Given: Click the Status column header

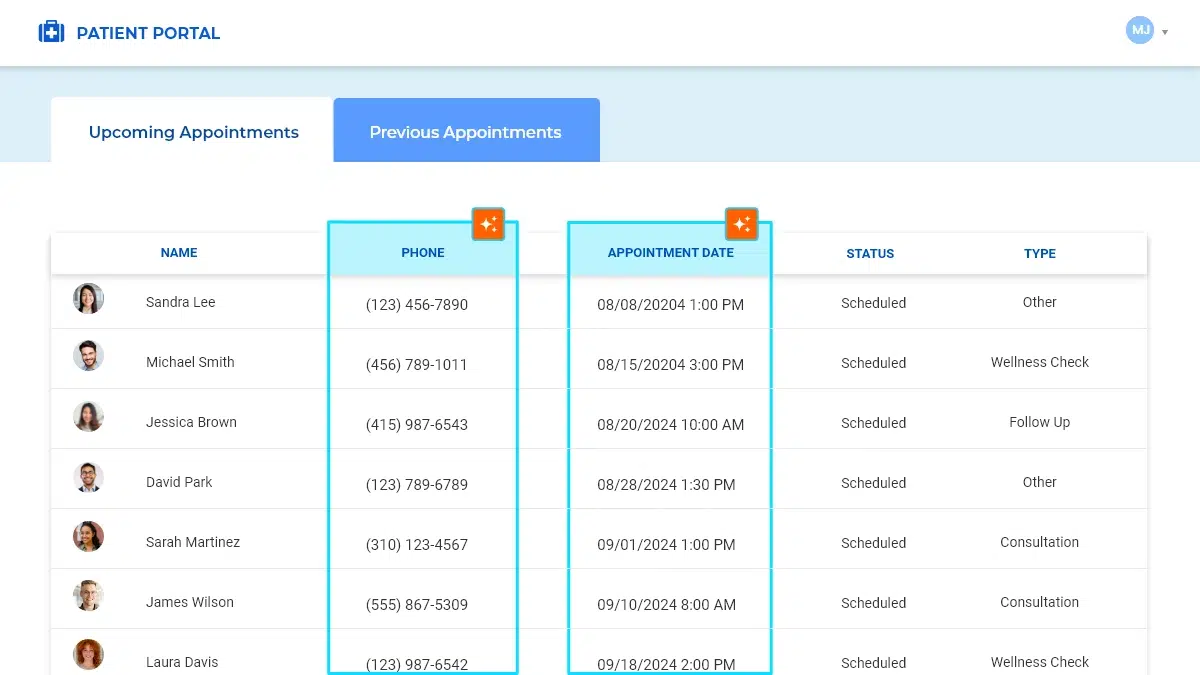Looking at the screenshot, I should [x=870, y=254].
